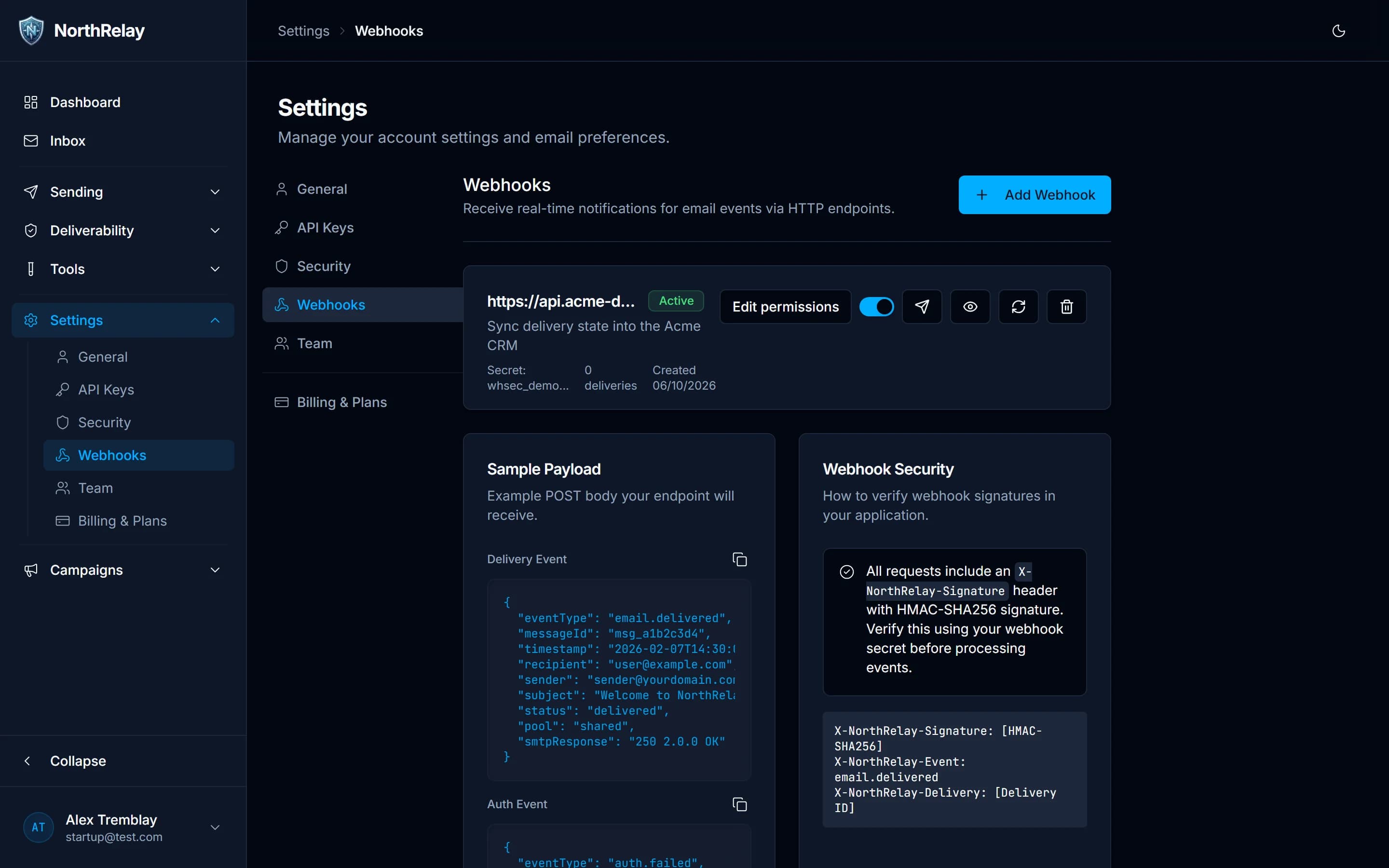
Task: Copy the Delivery Event sample payload
Action: pyautogui.click(x=739, y=559)
